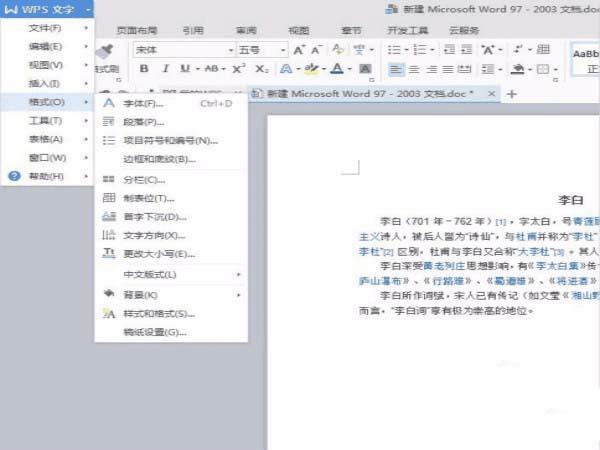The height and width of the screenshot is (450, 600).
Task: Expand bullet list dropdown arrow
Action: tap(406, 50)
